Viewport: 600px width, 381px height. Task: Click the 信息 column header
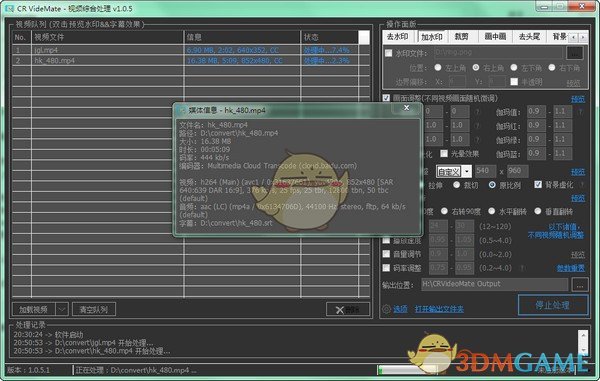pos(242,37)
